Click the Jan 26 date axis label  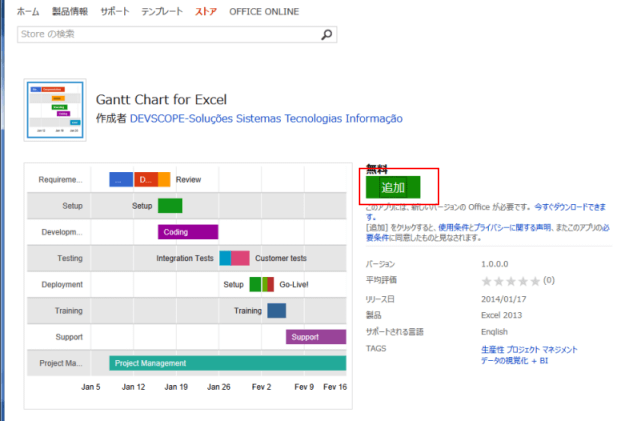219,387
